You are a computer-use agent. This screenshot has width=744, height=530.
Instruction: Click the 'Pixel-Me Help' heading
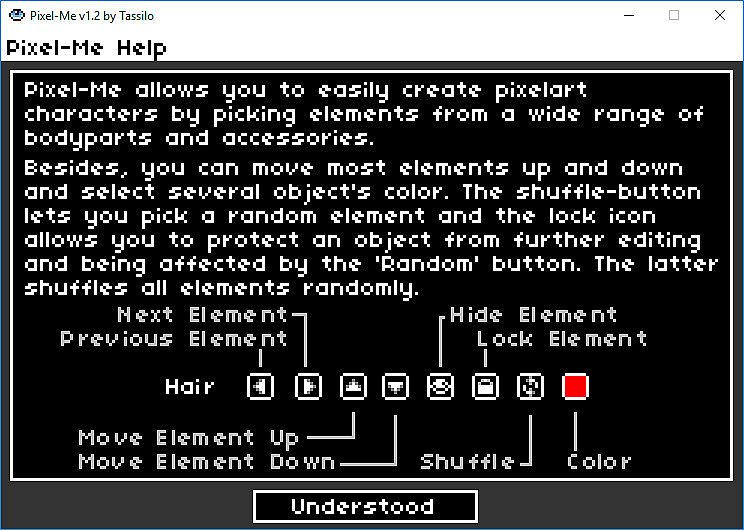click(x=86, y=47)
